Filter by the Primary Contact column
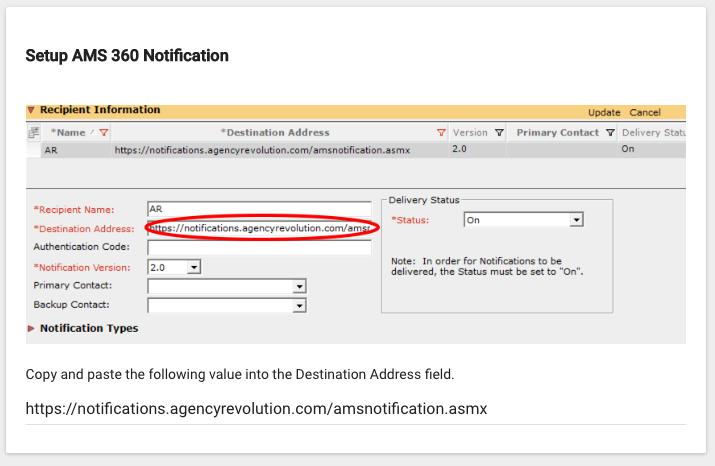The height and width of the screenshot is (466, 715). [610, 133]
